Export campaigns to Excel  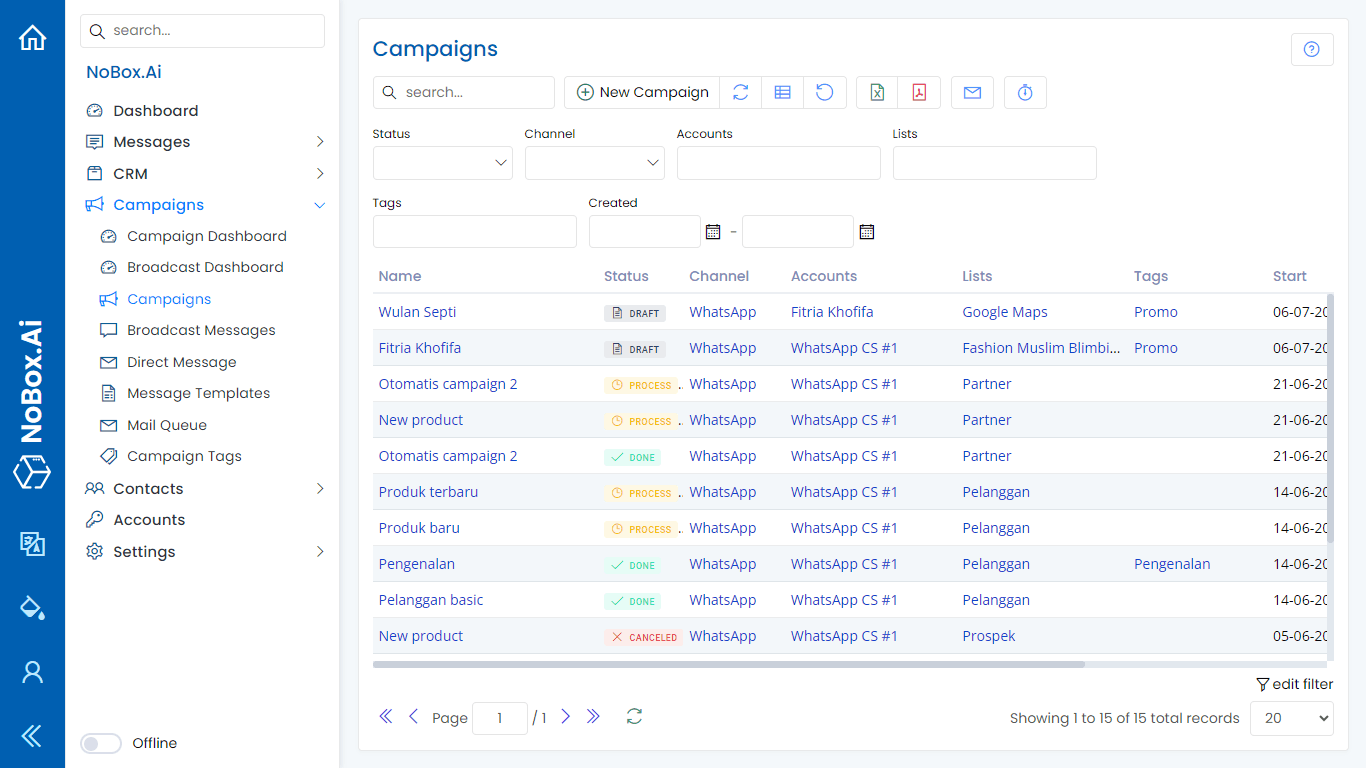click(876, 92)
